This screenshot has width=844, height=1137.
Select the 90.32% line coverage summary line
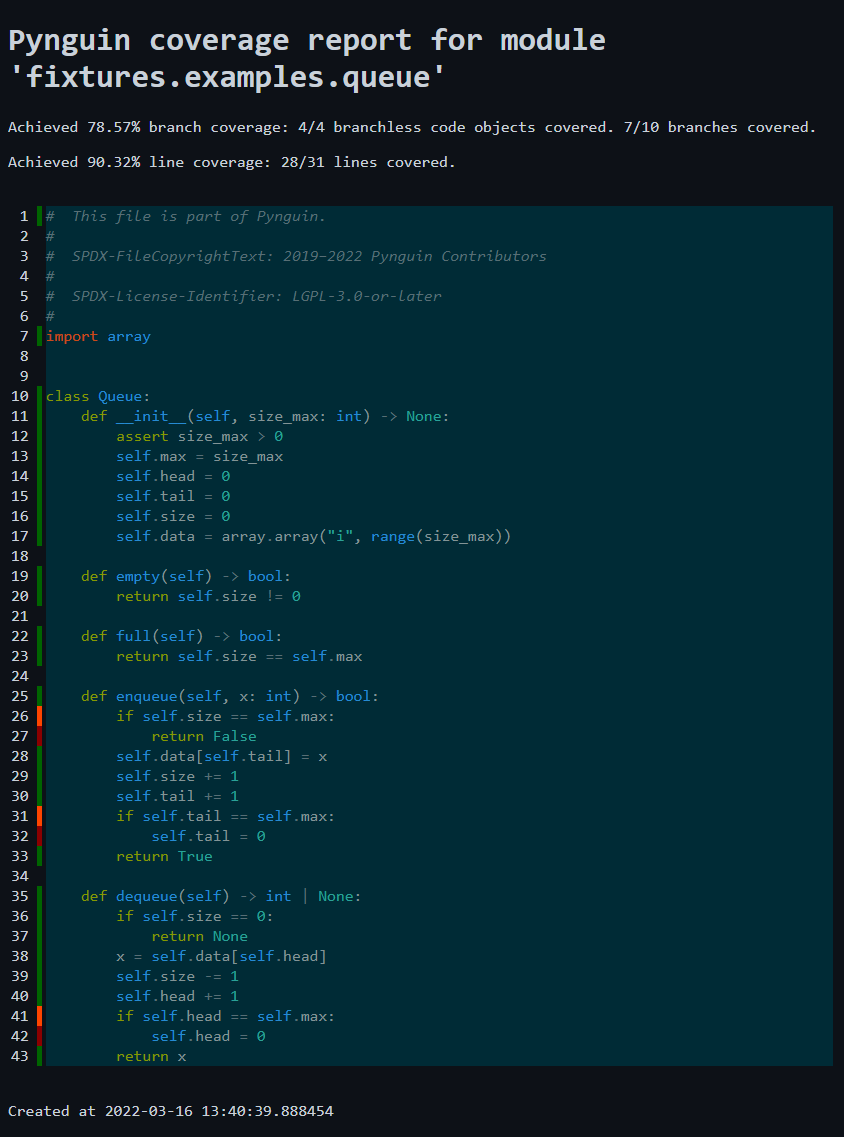231,162
